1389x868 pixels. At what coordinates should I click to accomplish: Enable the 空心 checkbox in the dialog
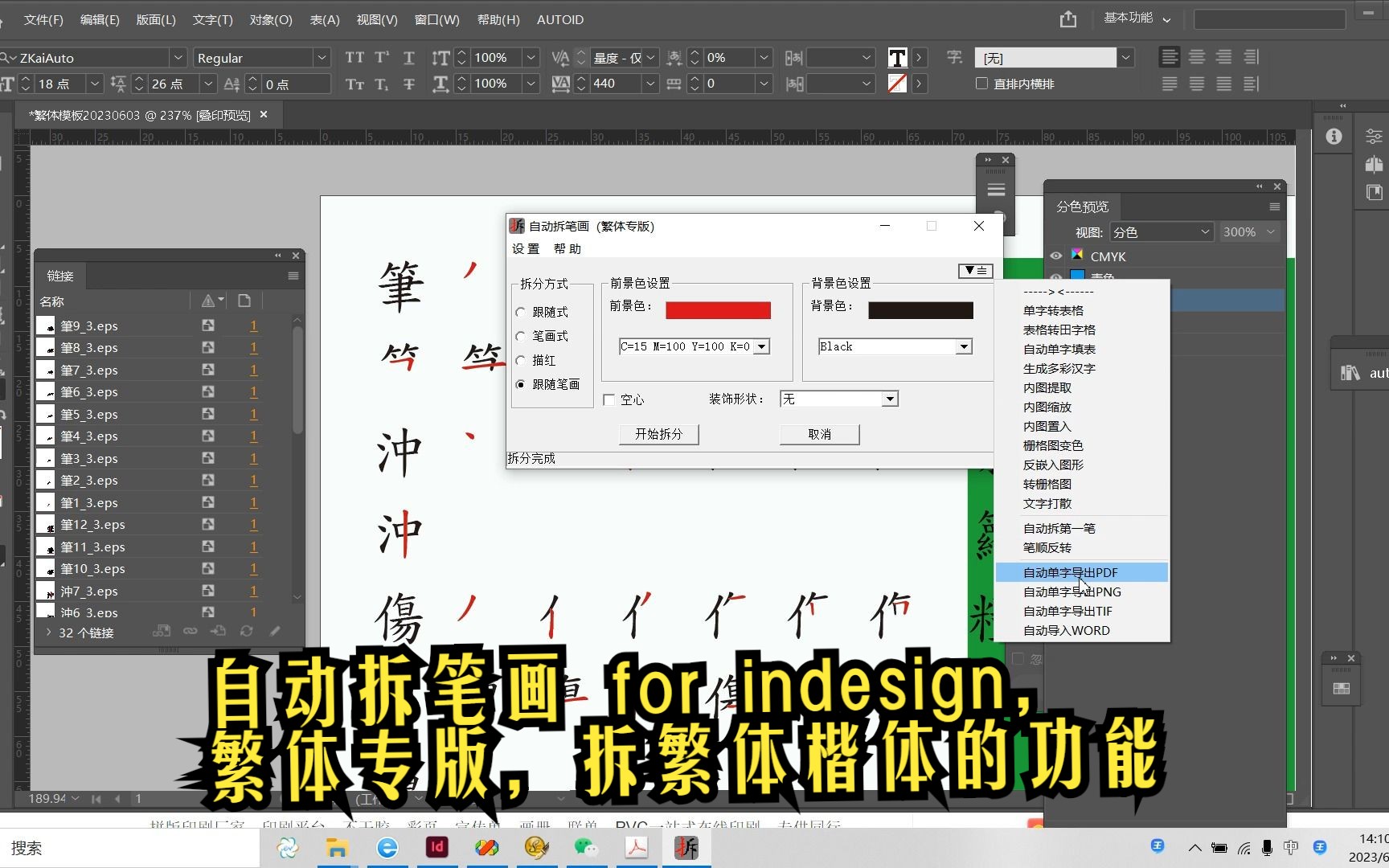coord(609,399)
